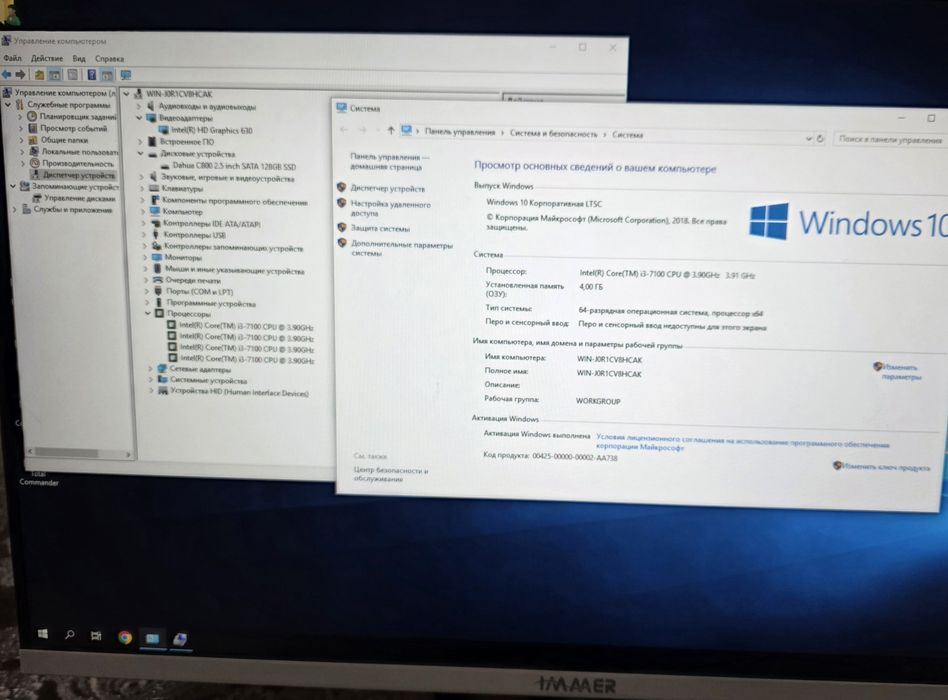The width and height of the screenshot is (948, 700).
Task: Collapse the Процессоры device category
Action: [148, 313]
